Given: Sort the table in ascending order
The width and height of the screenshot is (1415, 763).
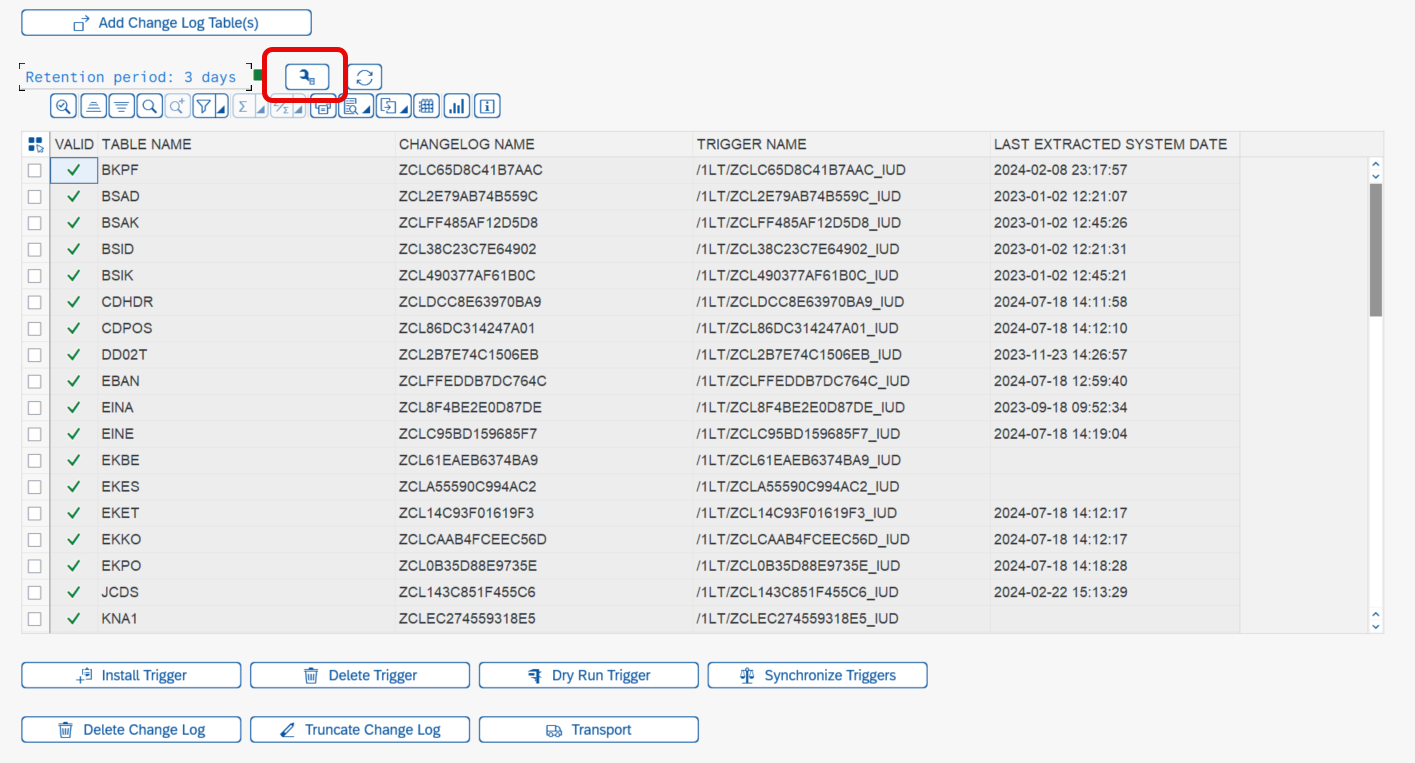Looking at the screenshot, I should 94,106.
